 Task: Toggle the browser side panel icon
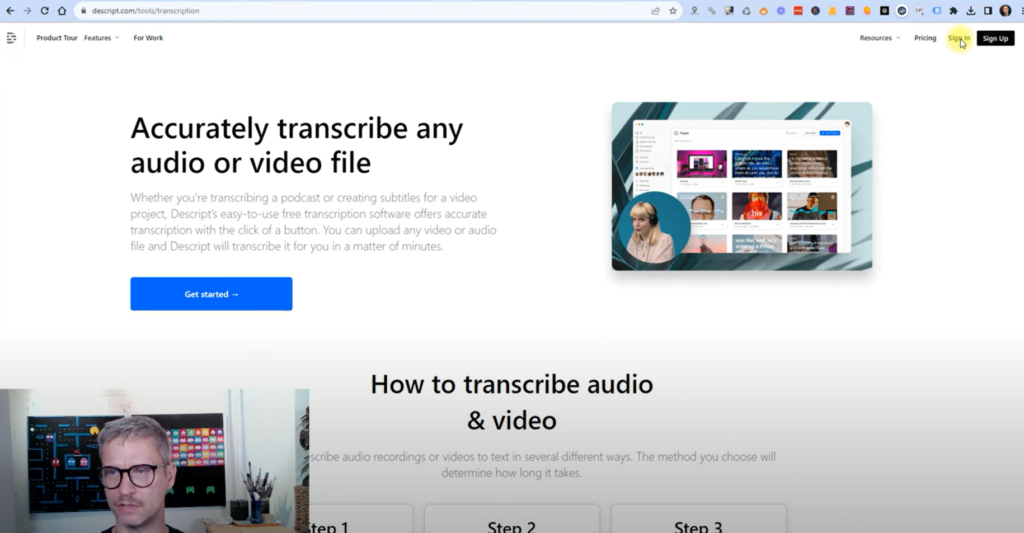[988, 10]
